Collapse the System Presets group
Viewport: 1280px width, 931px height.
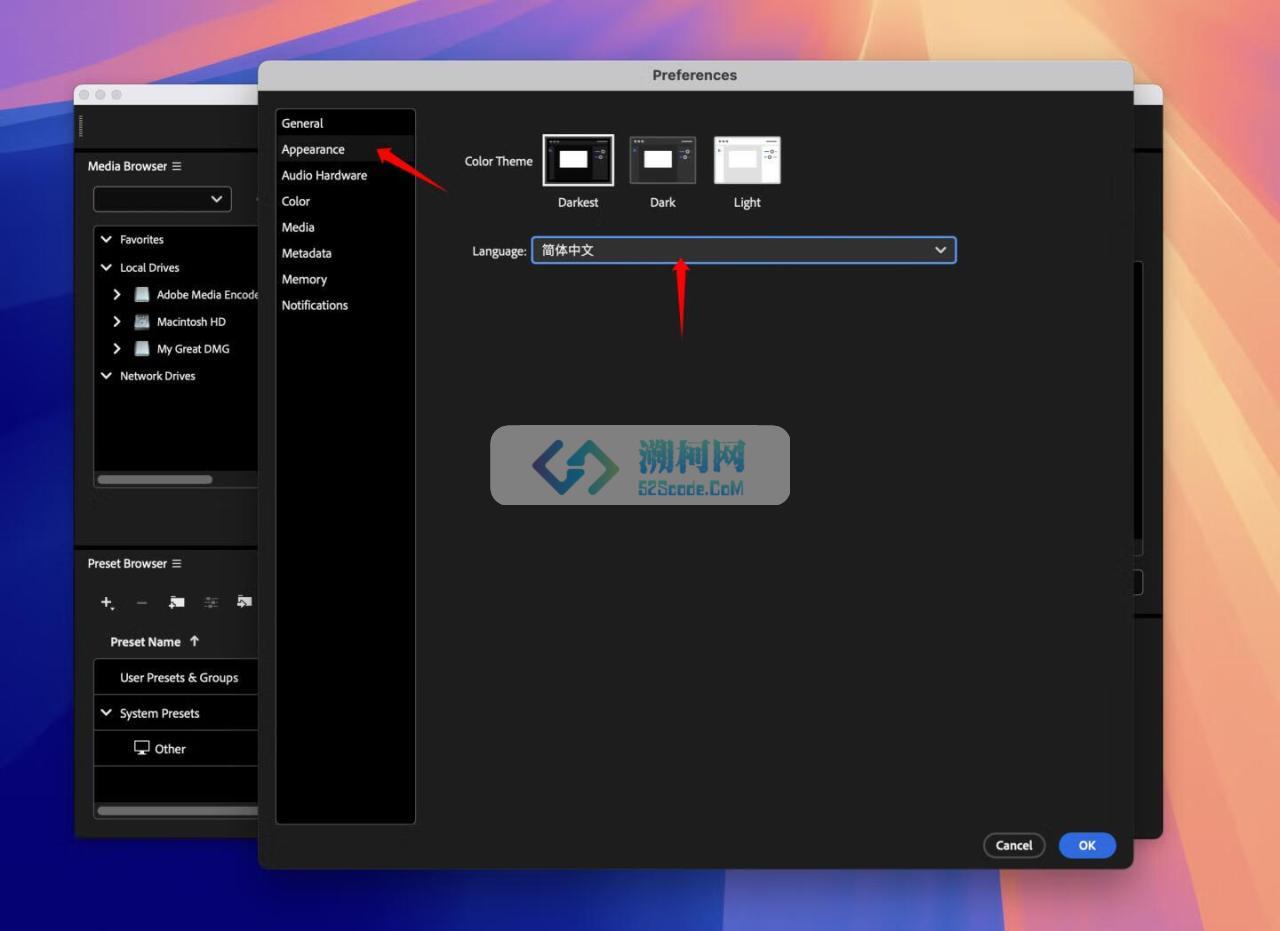[x=106, y=713]
